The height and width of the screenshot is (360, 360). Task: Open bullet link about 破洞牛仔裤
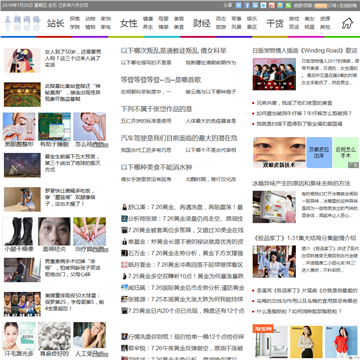tap(304, 113)
